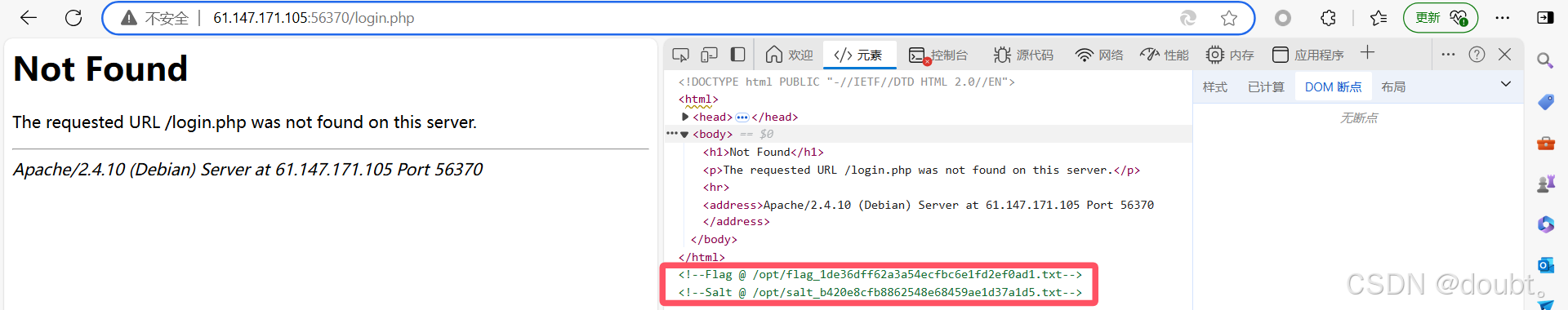Expand the head ellipsis badge

click(x=742, y=117)
